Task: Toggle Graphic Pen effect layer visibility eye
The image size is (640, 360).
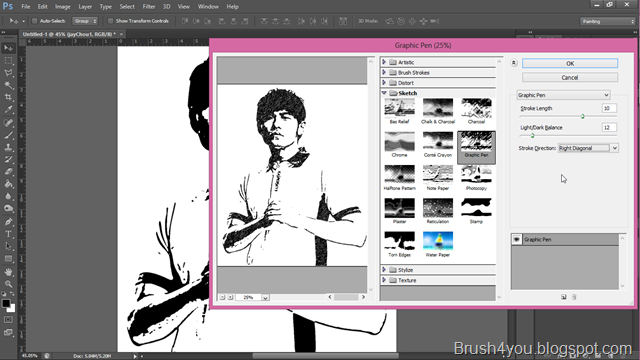Action: [516, 240]
